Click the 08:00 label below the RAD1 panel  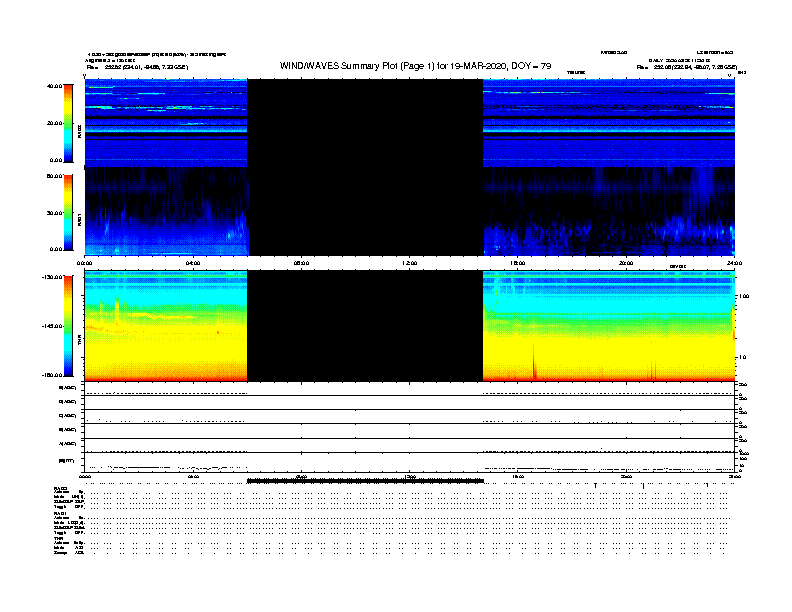(302, 263)
